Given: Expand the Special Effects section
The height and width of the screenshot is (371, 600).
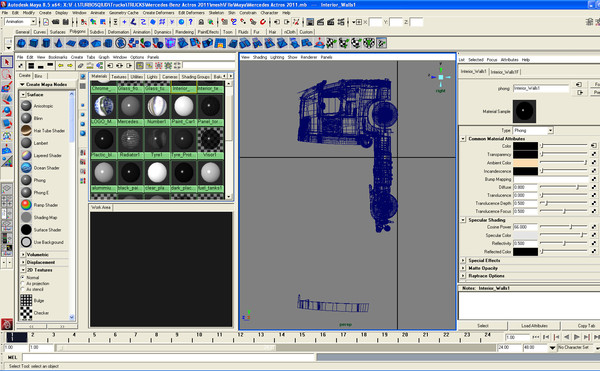Looking at the screenshot, I should point(463,260).
